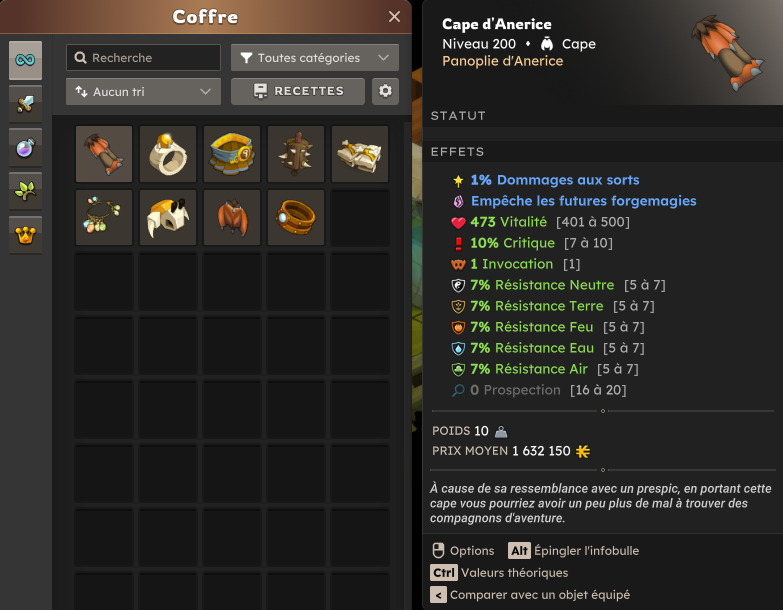Click the RECETTES button
Image resolution: width=783 pixels, height=610 pixels.
(298, 91)
